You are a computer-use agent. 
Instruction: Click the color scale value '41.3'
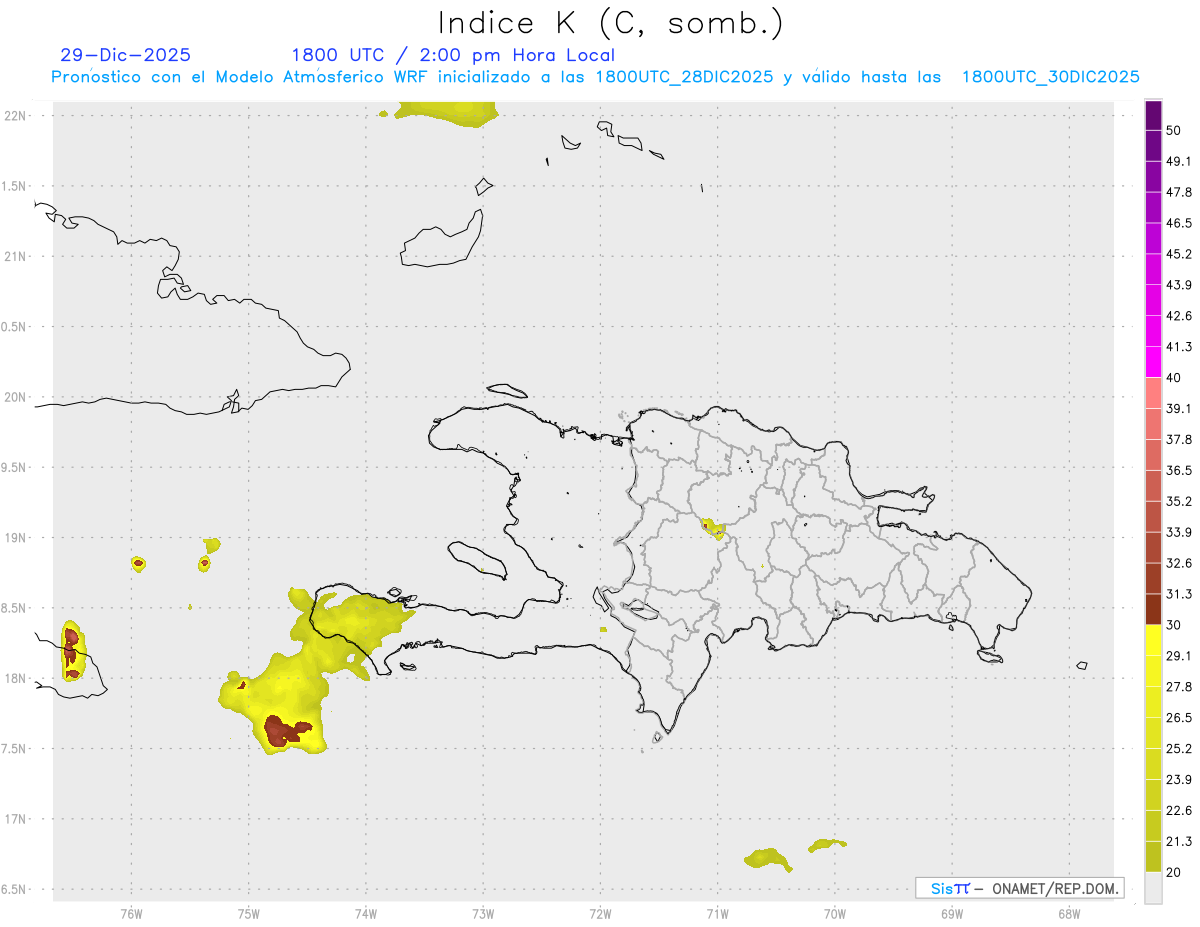pyautogui.click(x=1179, y=347)
